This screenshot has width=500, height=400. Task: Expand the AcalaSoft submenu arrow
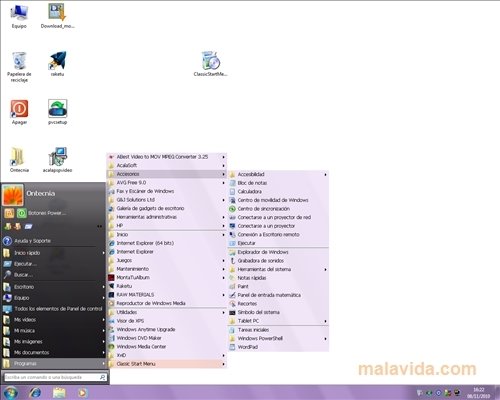(223, 165)
